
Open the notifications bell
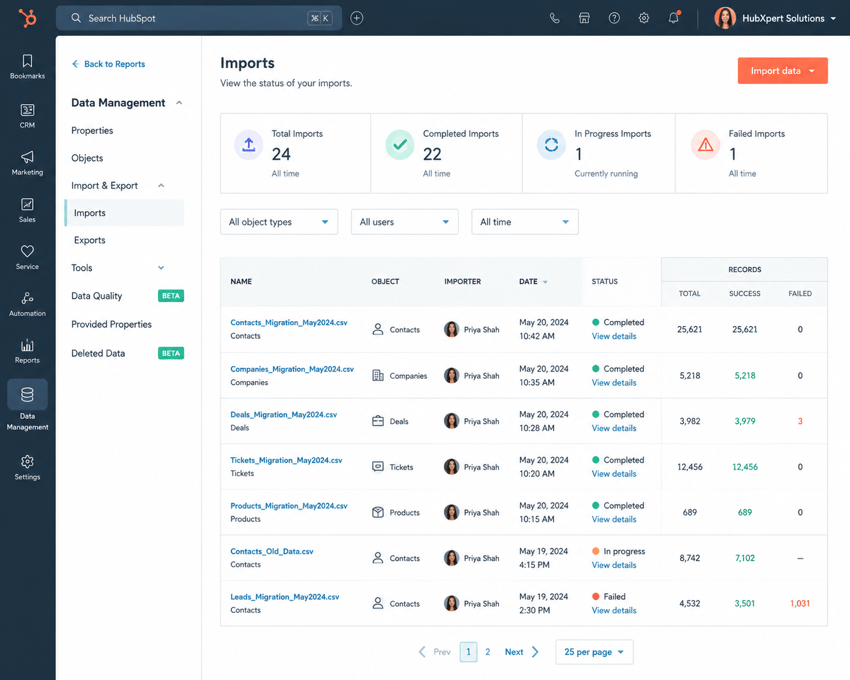673,18
